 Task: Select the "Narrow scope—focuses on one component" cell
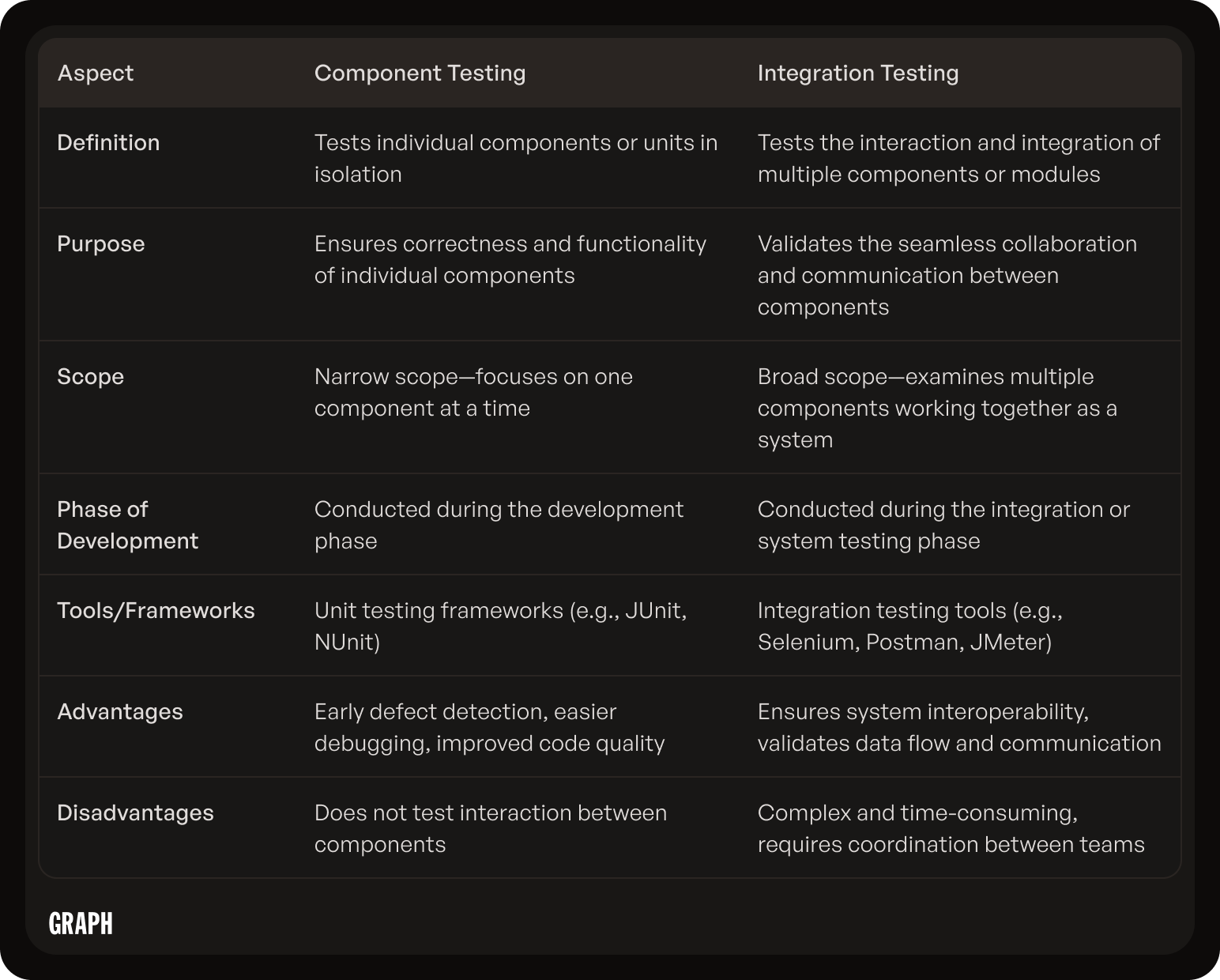(473, 392)
